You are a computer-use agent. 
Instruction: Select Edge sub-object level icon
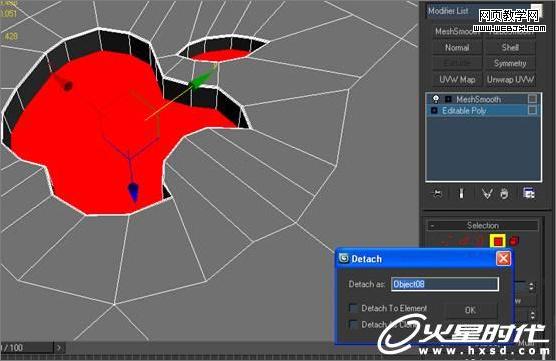point(463,241)
